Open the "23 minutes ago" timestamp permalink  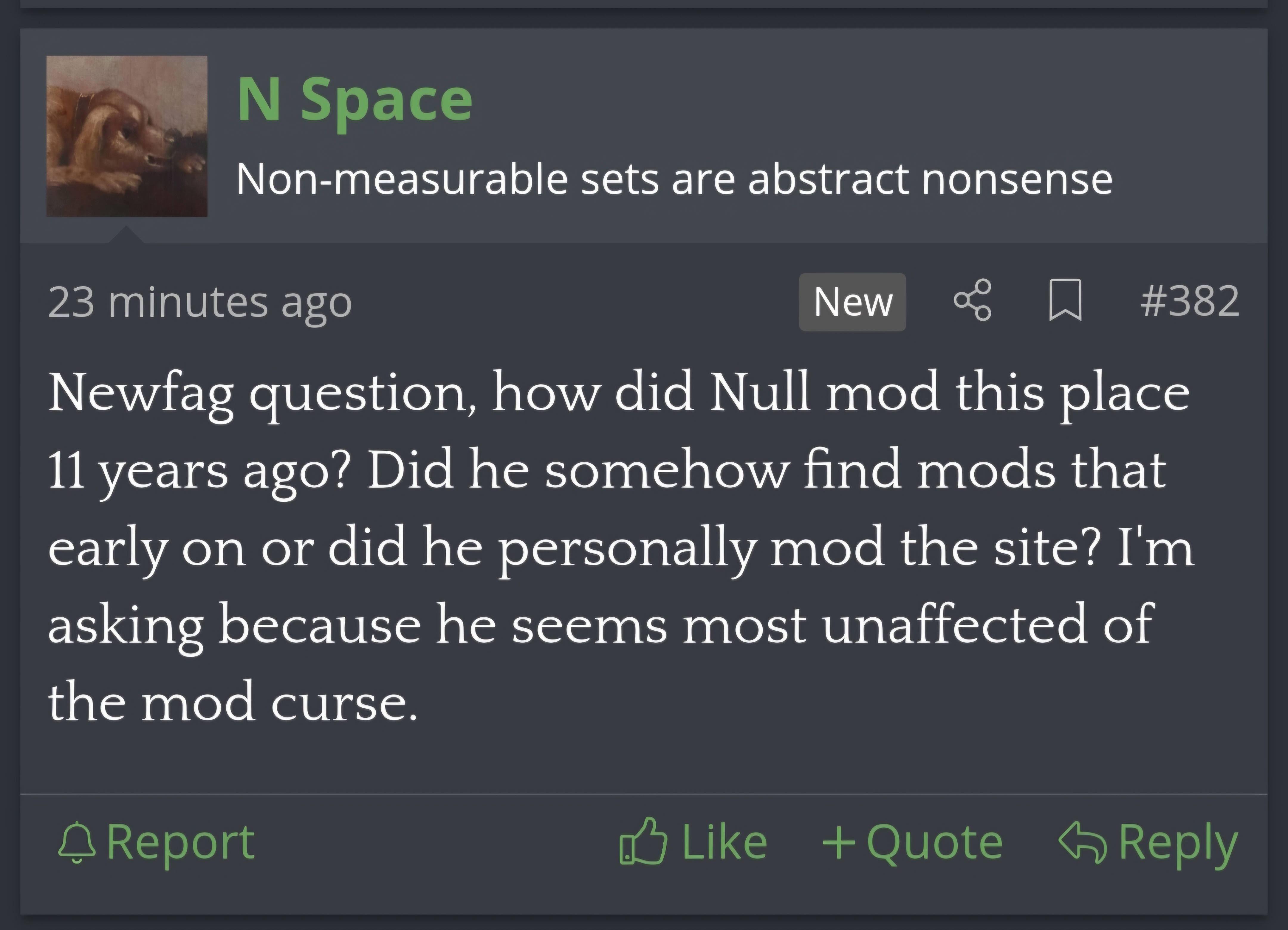(200, 303)
